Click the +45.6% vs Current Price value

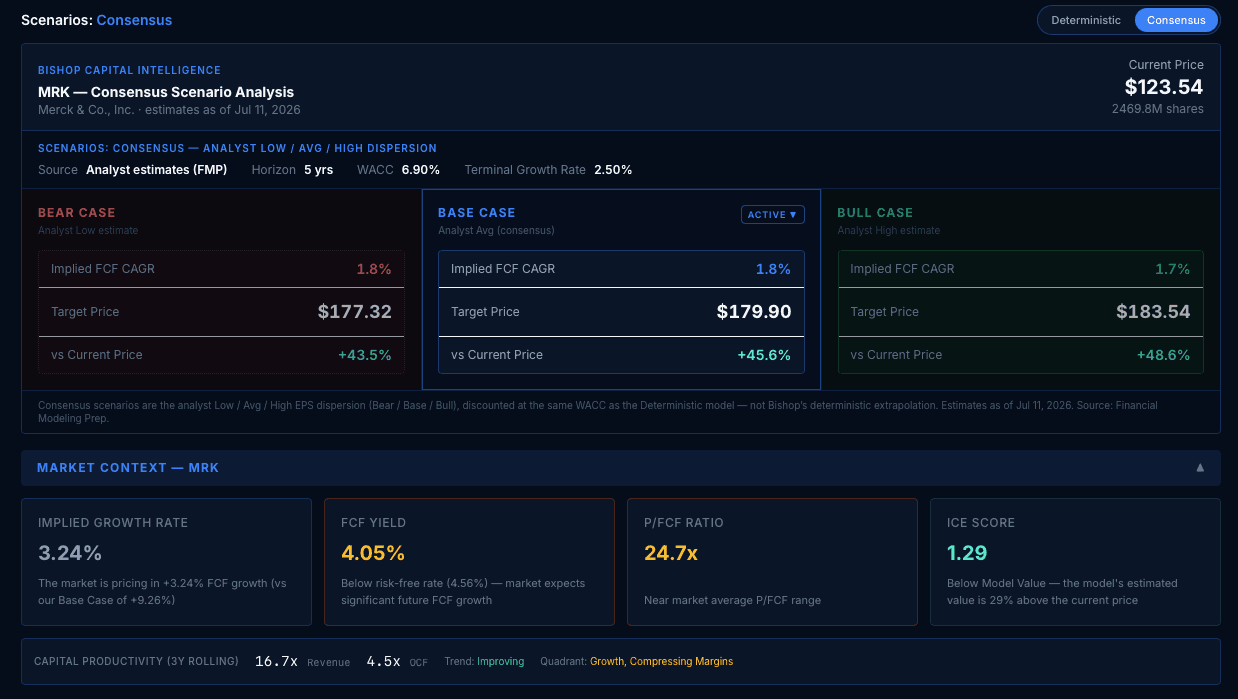[x=764, y=355]
